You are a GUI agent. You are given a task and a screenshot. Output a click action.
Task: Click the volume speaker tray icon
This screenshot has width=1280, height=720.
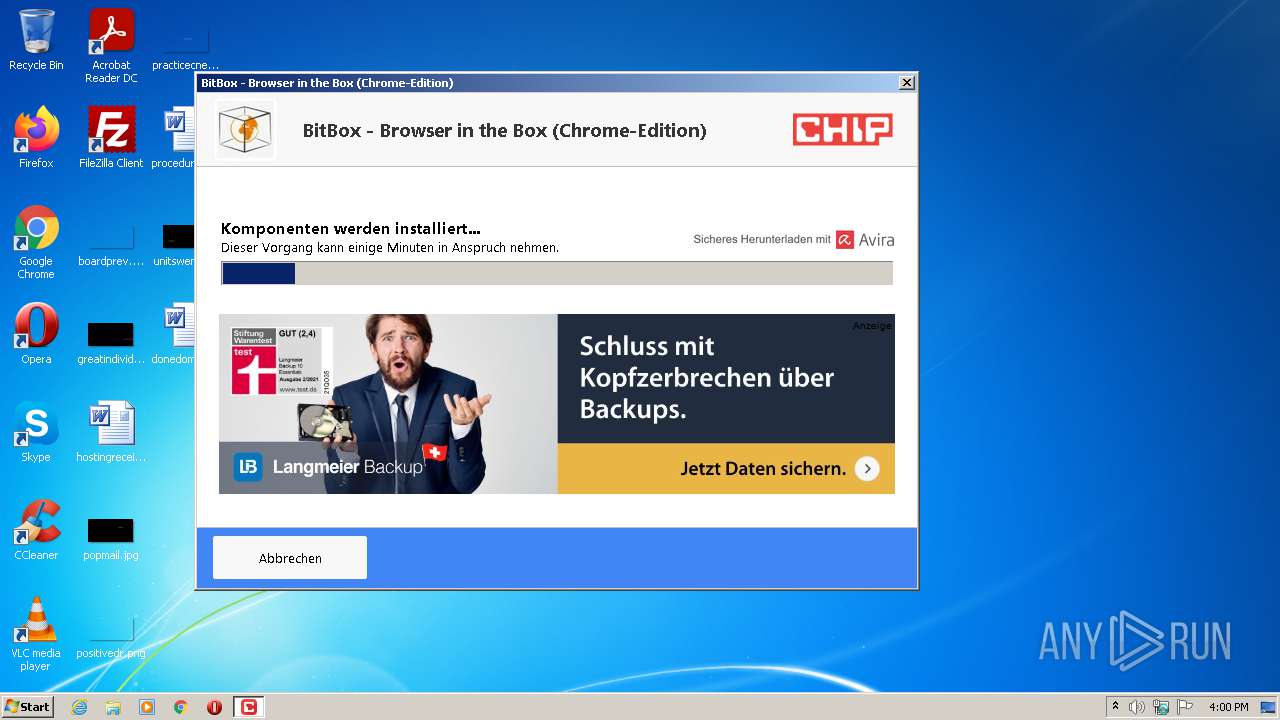point(1137,707)
